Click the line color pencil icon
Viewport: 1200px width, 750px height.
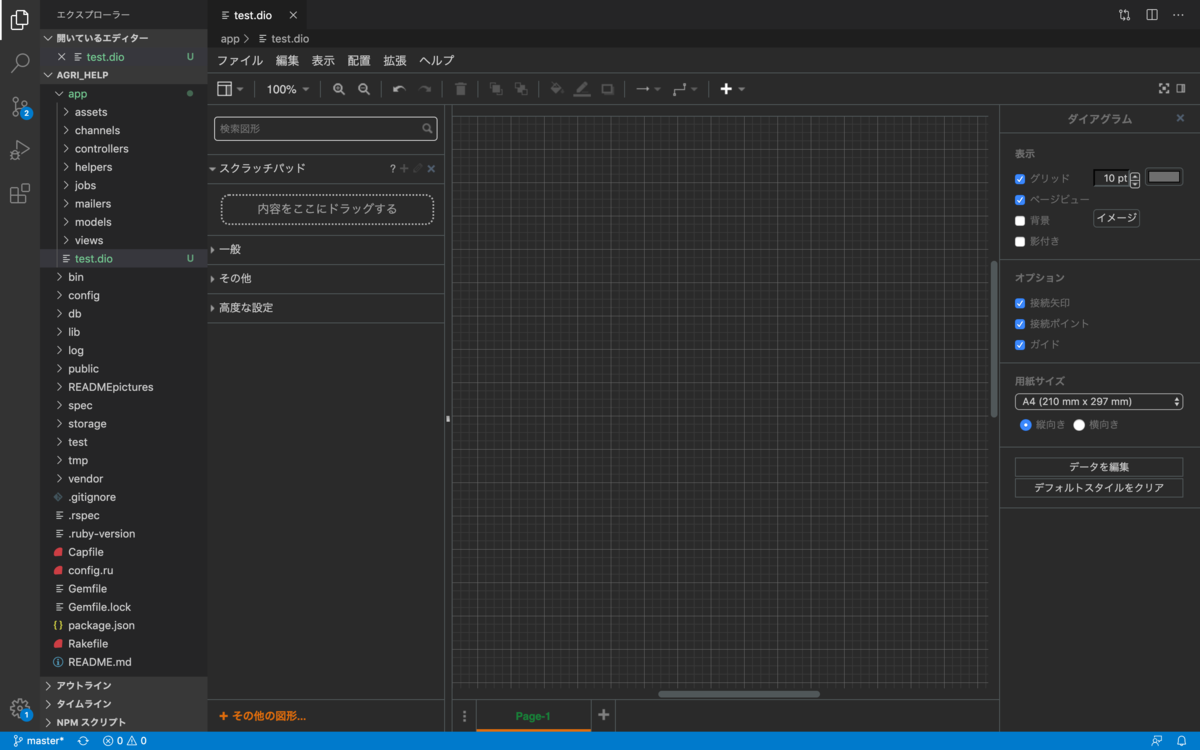582,89
